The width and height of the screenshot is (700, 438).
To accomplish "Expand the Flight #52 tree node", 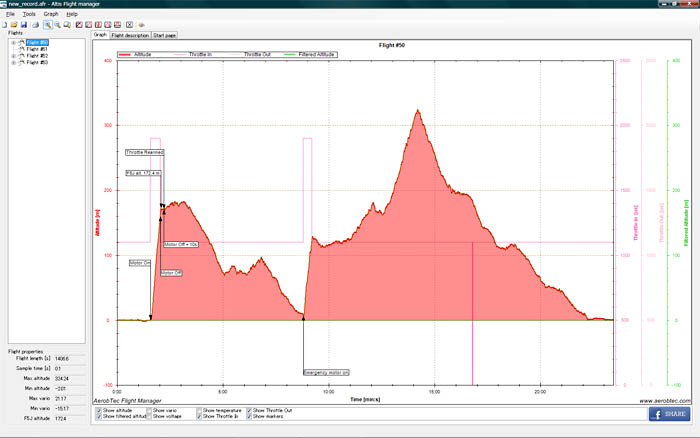I will tap(13, 56).
